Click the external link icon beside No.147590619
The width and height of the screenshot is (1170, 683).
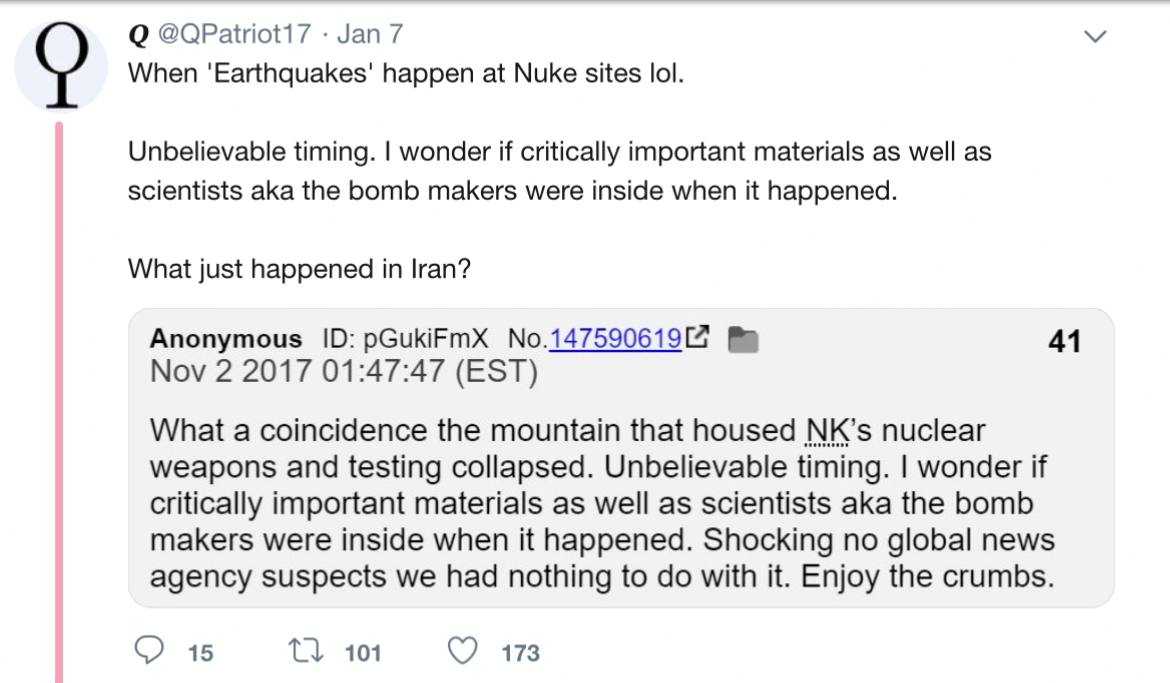(700, 339)
